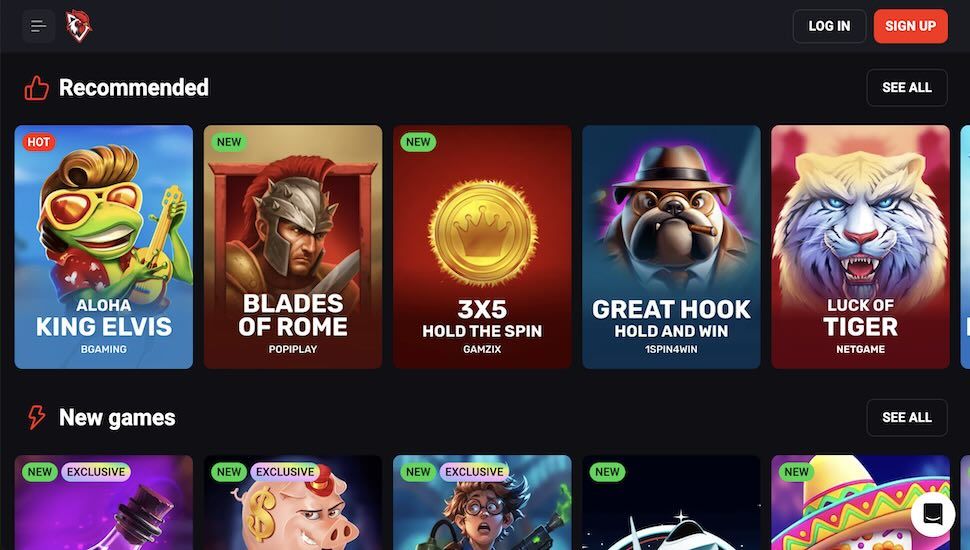Log in with the LOG IN button
970x550 pixels.
pos(829,26)
